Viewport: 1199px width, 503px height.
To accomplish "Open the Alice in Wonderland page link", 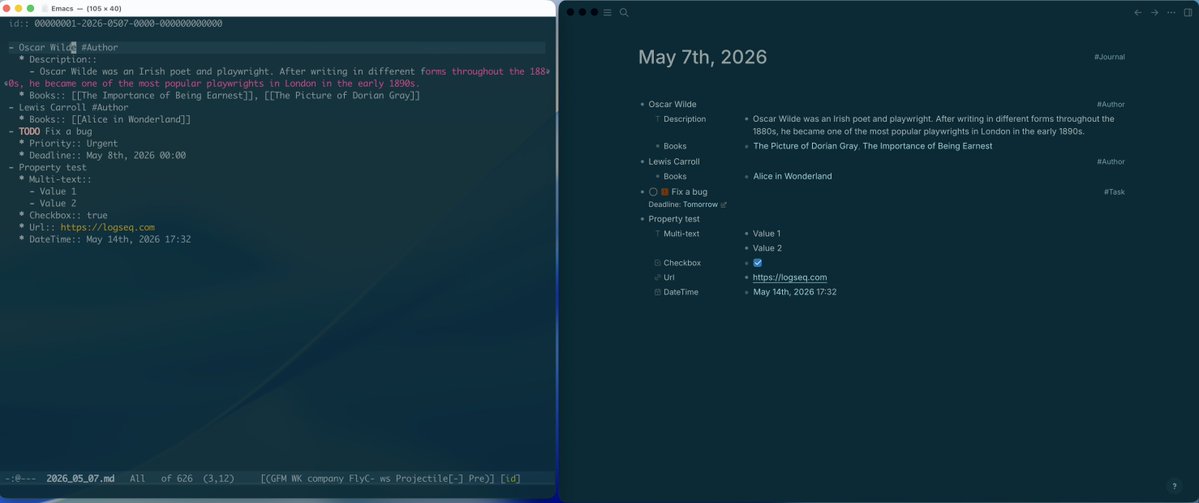I will pos(792,176).
